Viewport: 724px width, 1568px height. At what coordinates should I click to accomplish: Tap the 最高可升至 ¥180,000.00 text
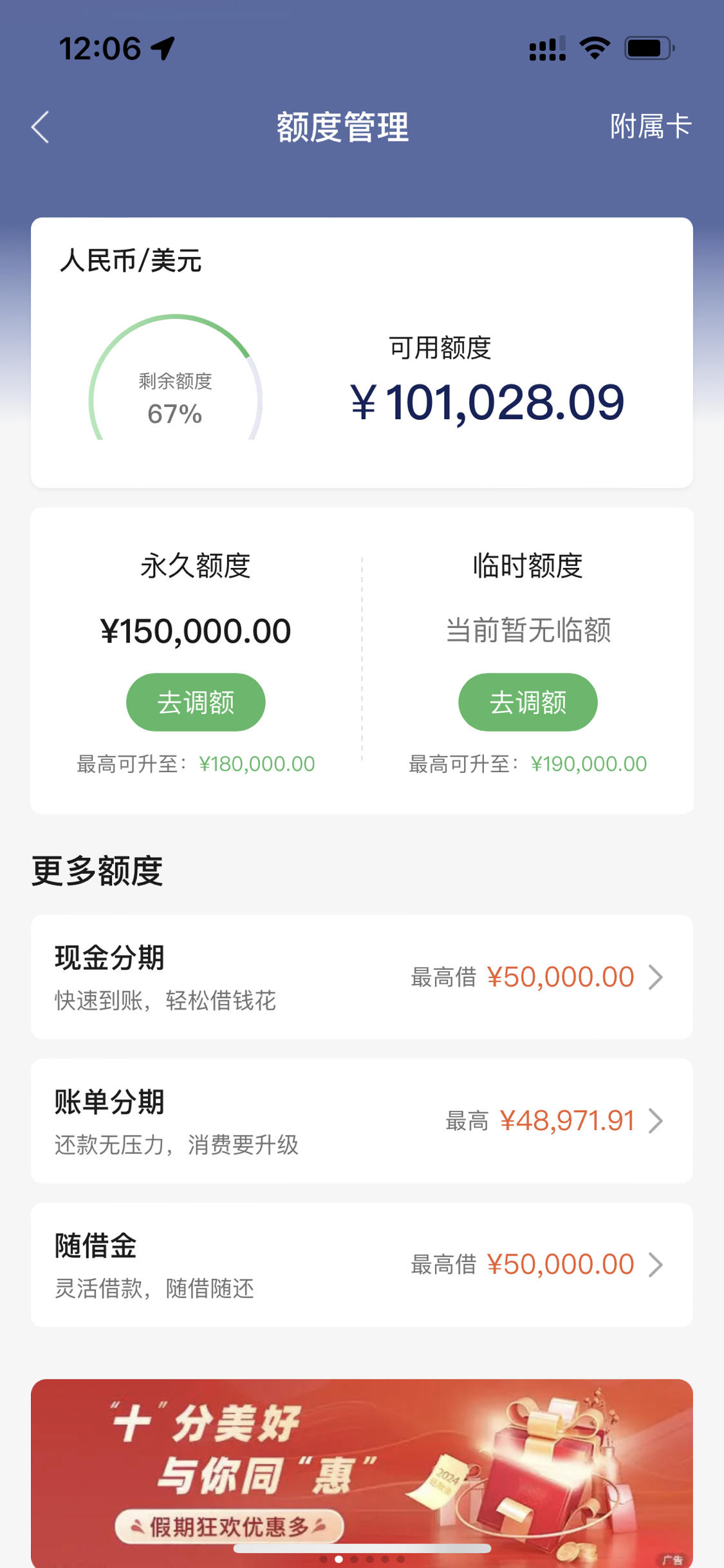pyautogui.click(x=196, y=764)
